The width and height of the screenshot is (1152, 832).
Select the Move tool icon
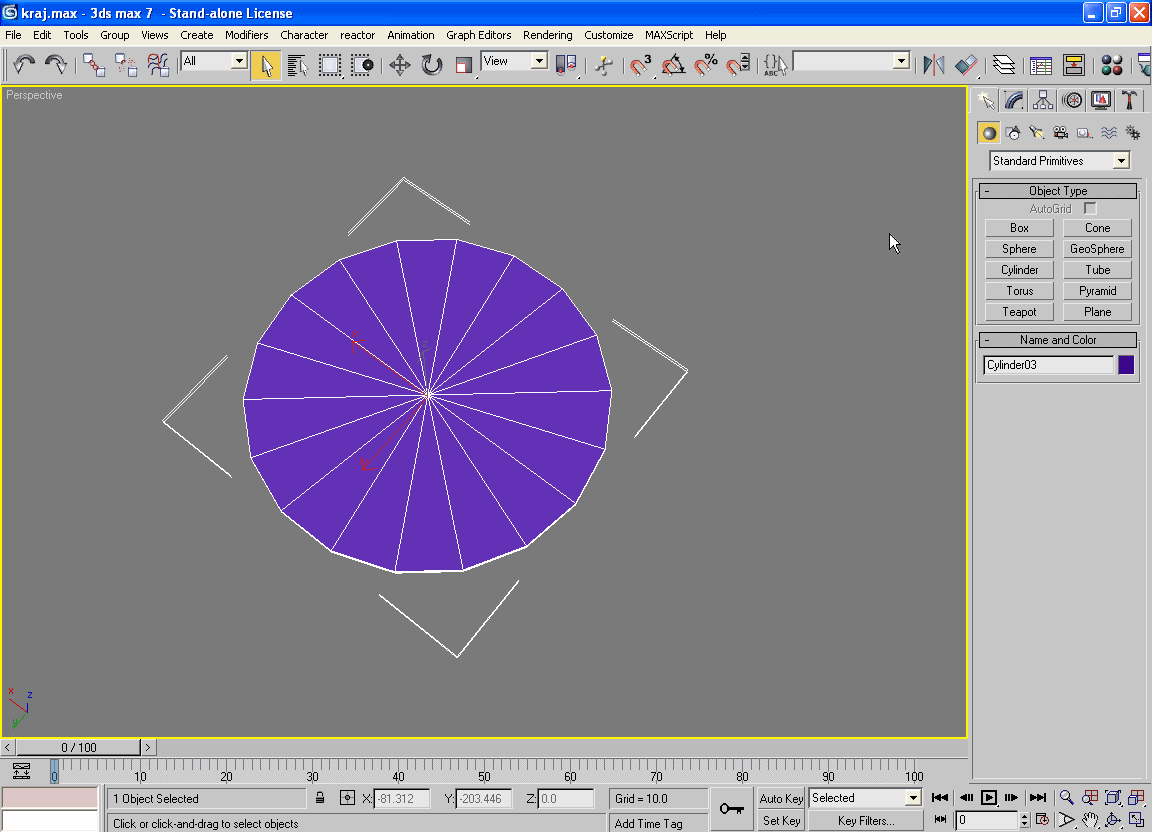(400, 65)
